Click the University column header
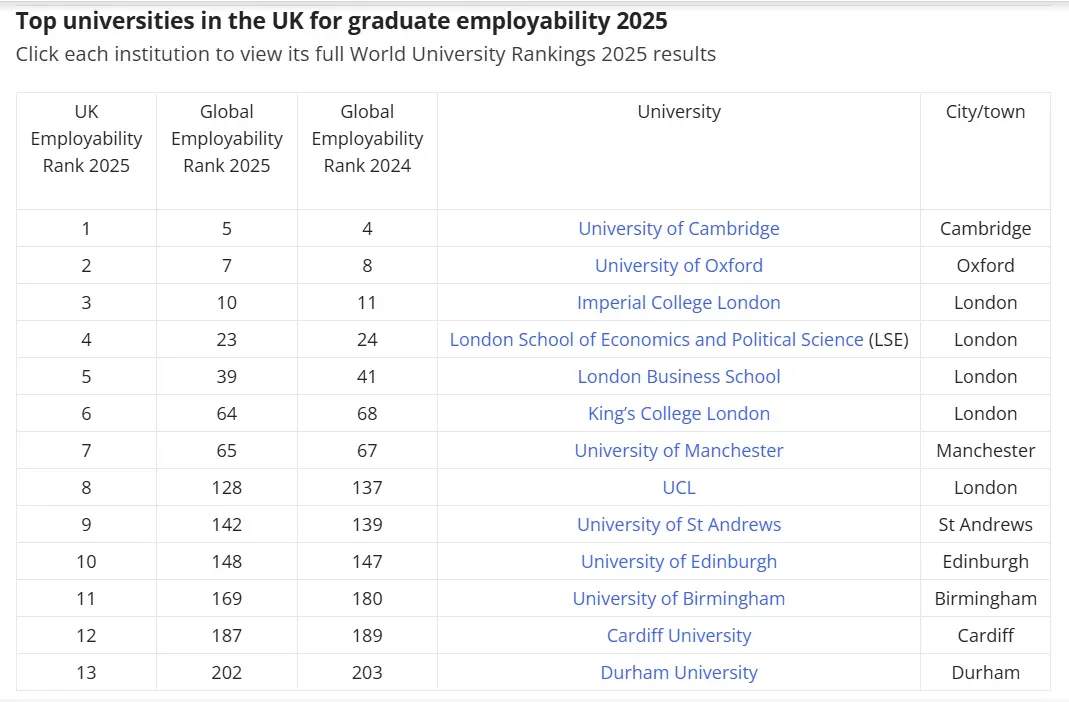 click(678, 112)
